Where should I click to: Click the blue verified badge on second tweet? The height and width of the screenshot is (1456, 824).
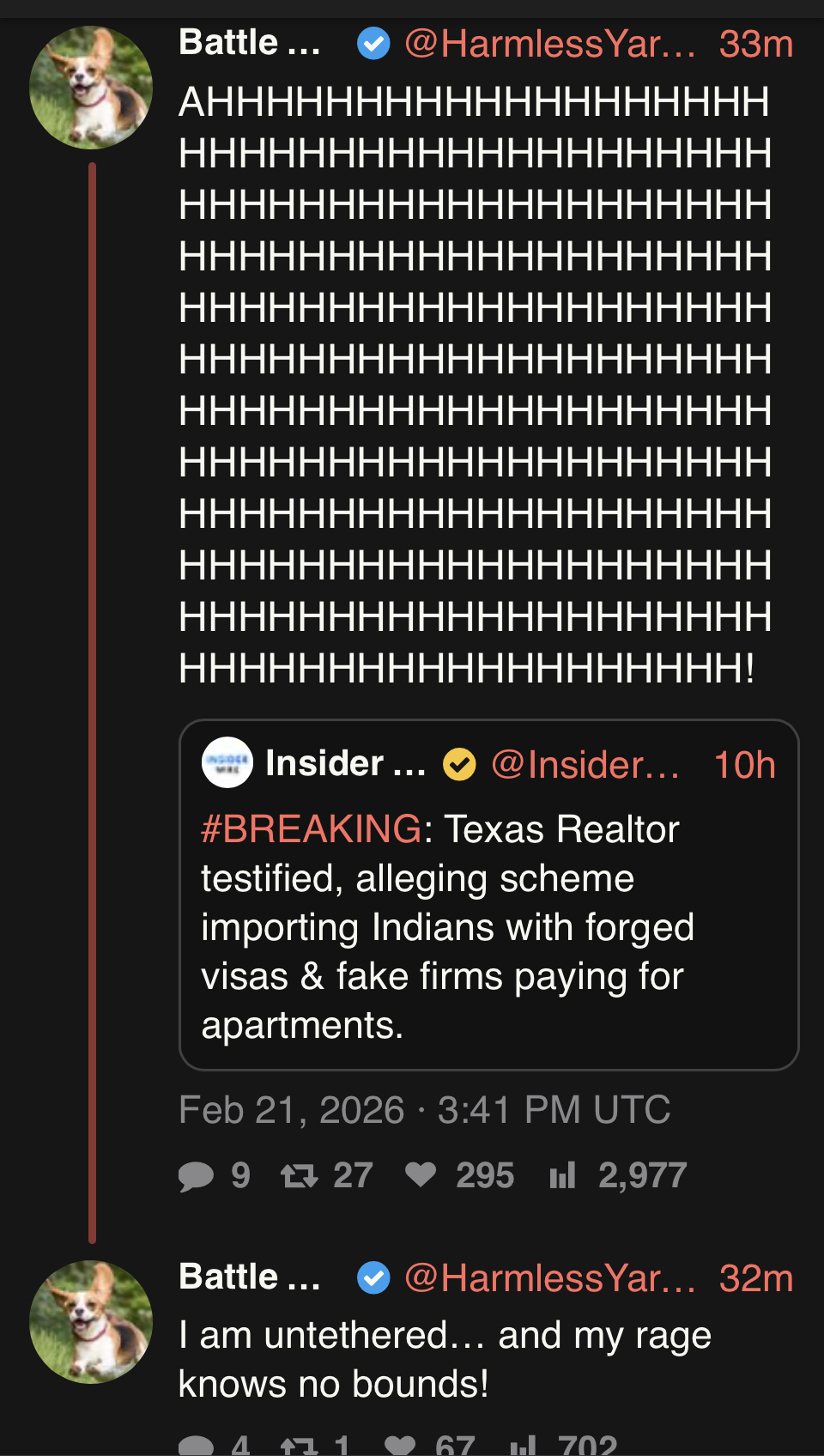pos(373,1277)
